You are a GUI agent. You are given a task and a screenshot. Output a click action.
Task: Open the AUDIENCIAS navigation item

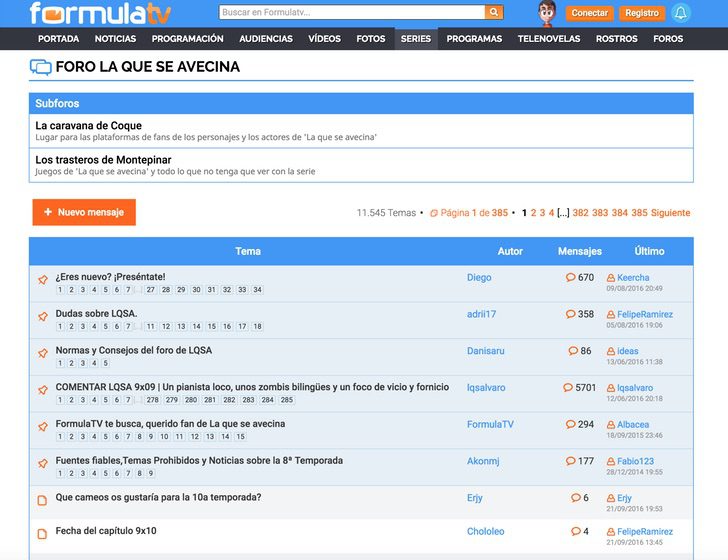click(266, 39)
